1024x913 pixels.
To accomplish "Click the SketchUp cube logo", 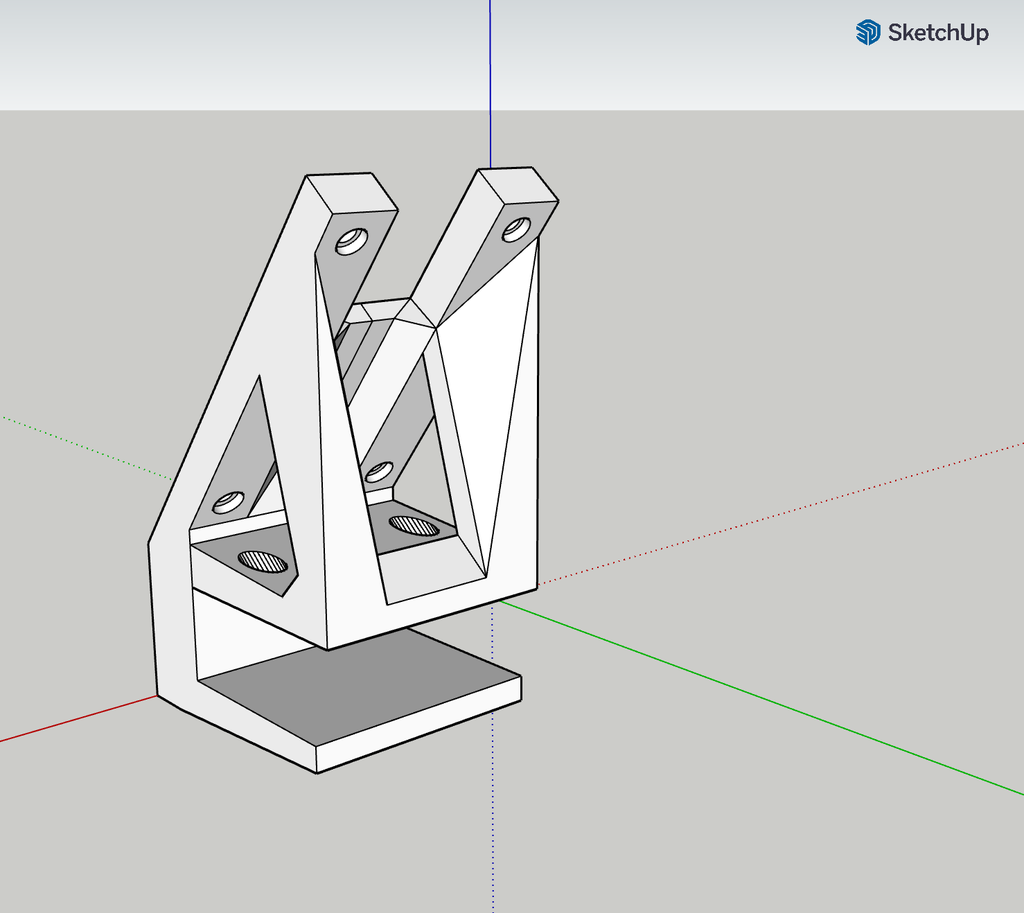I will (x=867, y=32).
